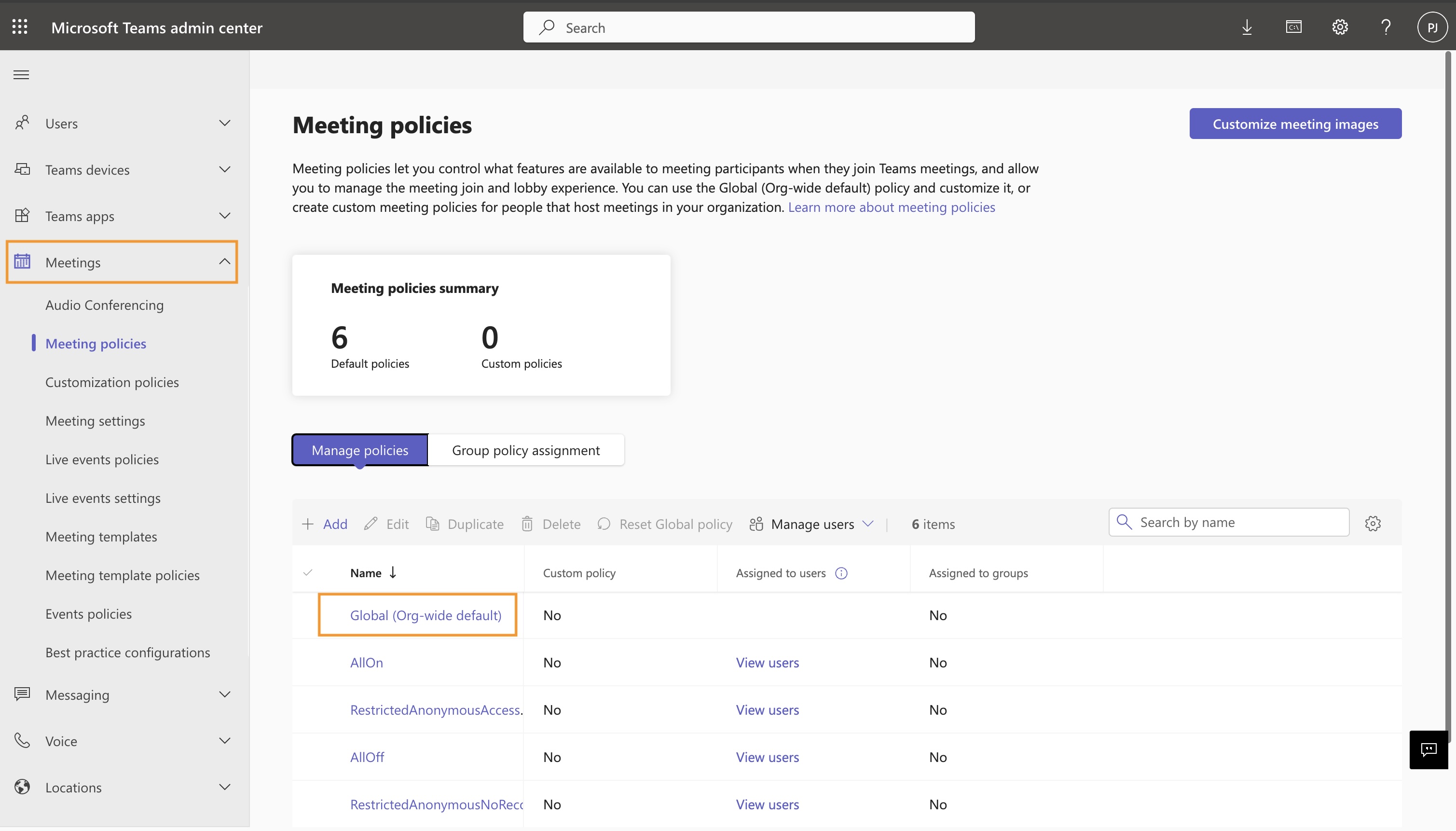Screen dimensions: 1456x831
Task: Switch to Group policy assignment tab
Action: click(x=525, y=450)
